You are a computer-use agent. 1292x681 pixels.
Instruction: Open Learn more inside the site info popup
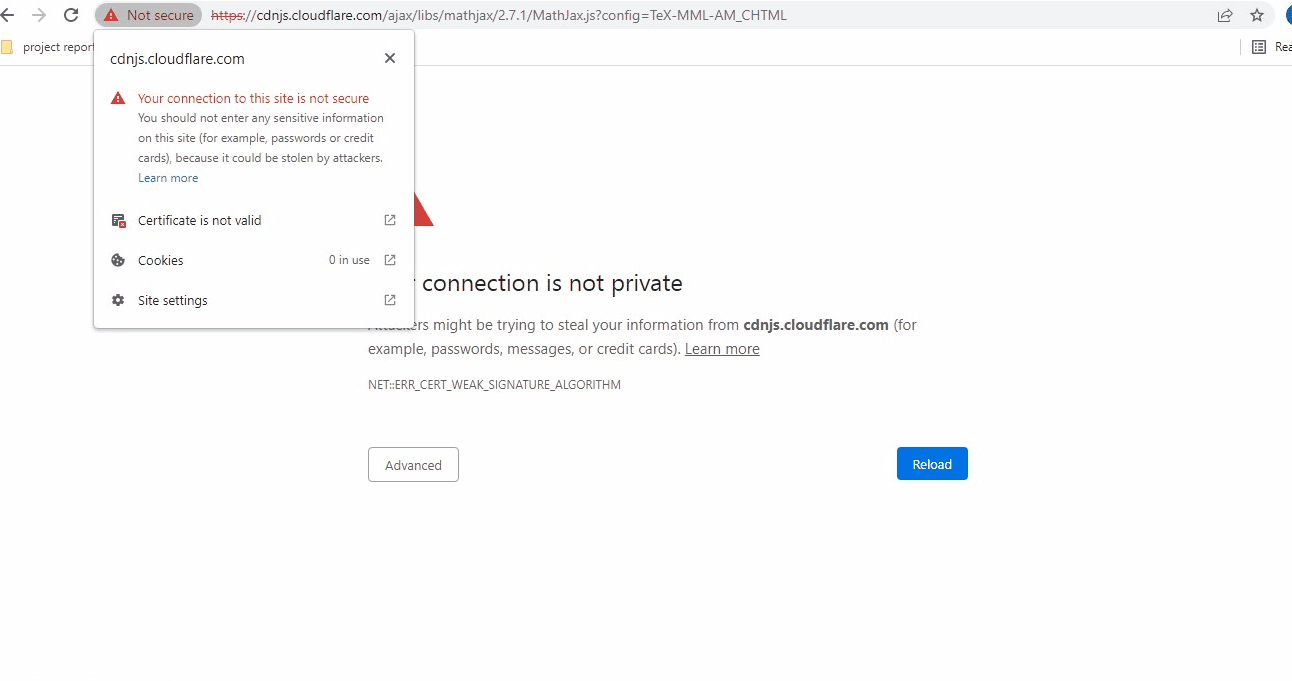pyautogui.click(x=167, y=177)
